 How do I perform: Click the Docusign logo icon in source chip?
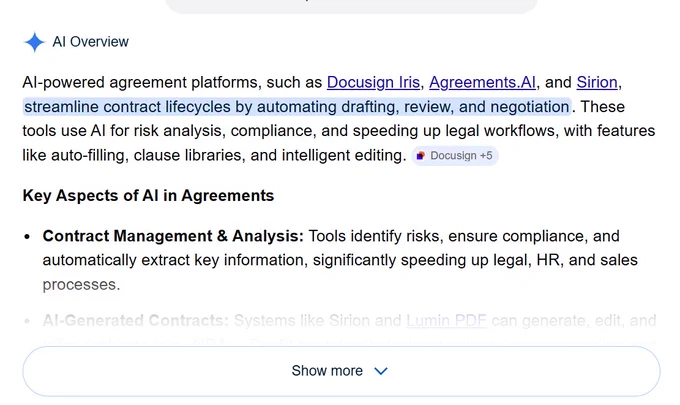pyautogui.click(x=420, y=156)
